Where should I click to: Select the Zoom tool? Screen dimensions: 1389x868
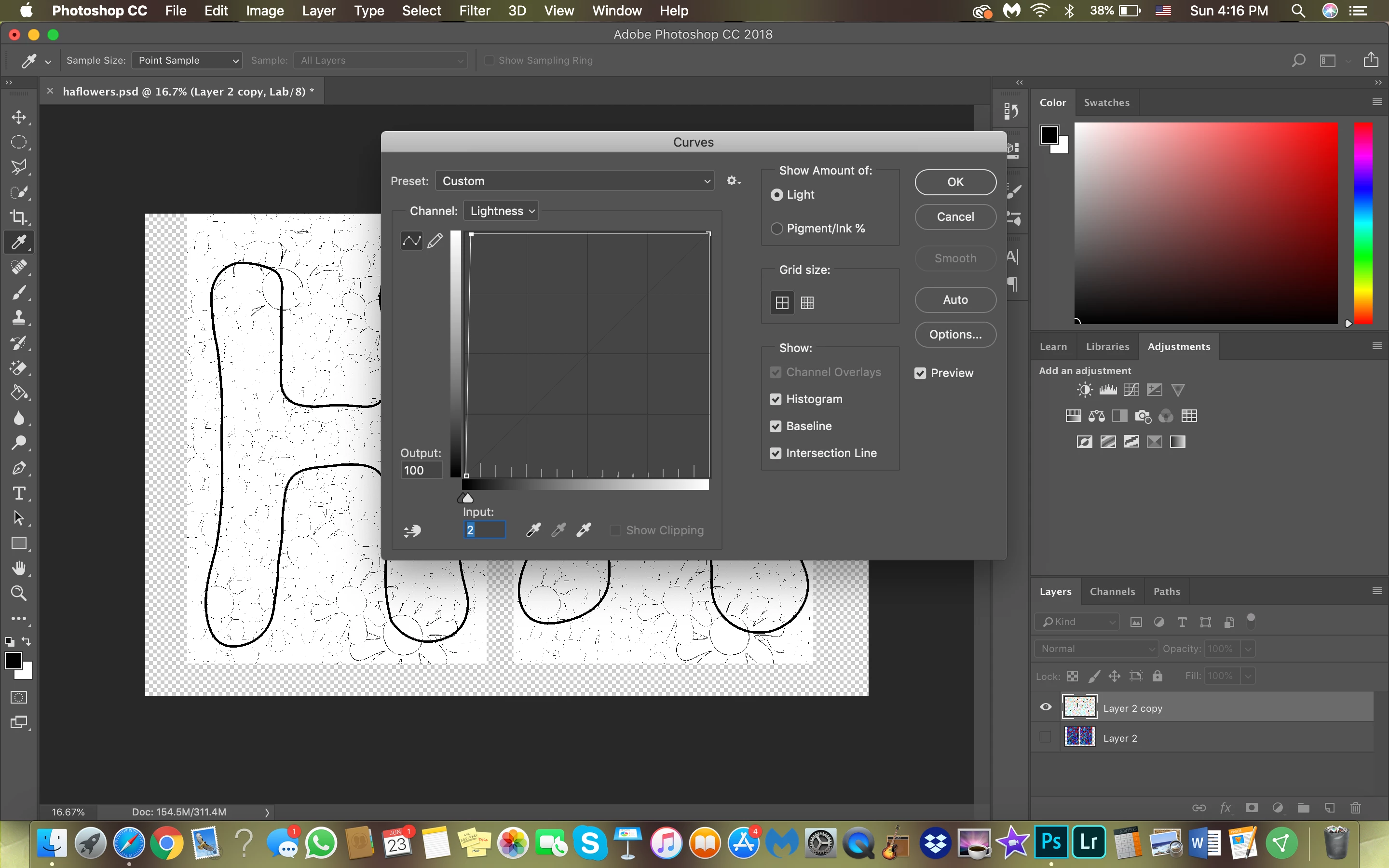pos(18,593)
